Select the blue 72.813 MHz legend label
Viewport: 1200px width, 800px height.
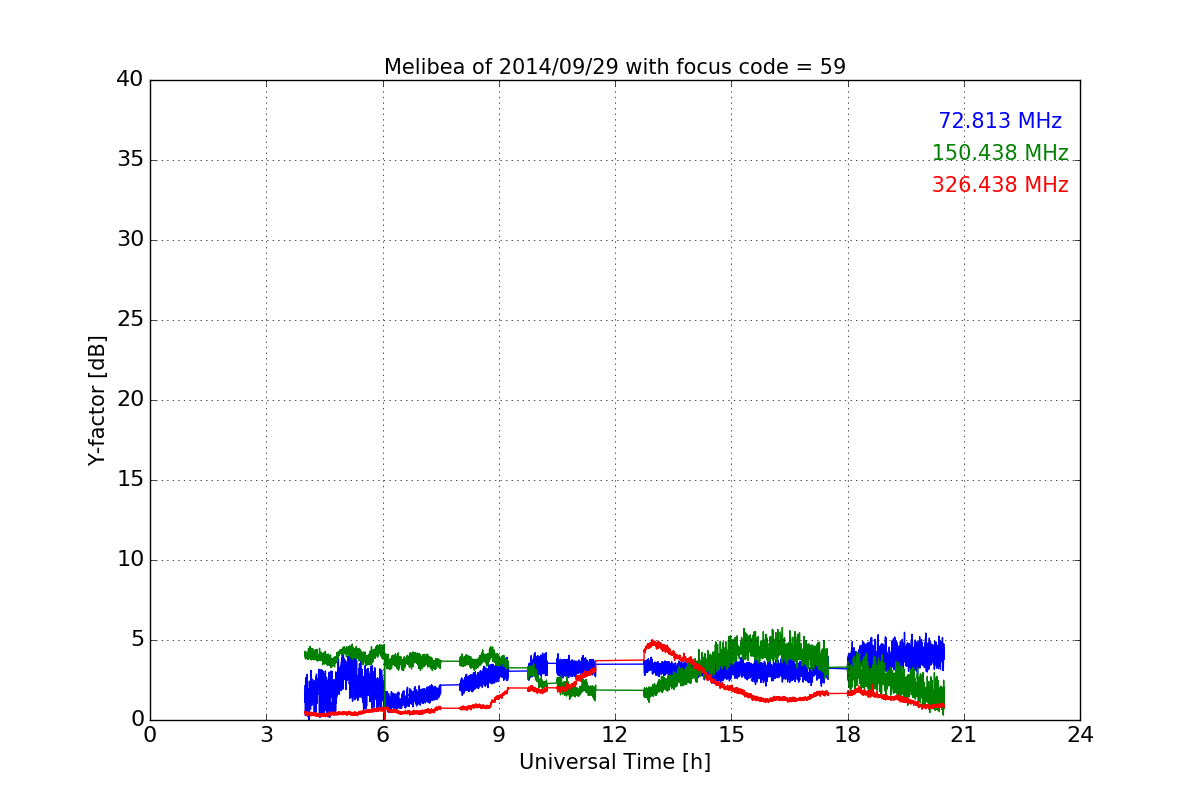[1000, 121]
